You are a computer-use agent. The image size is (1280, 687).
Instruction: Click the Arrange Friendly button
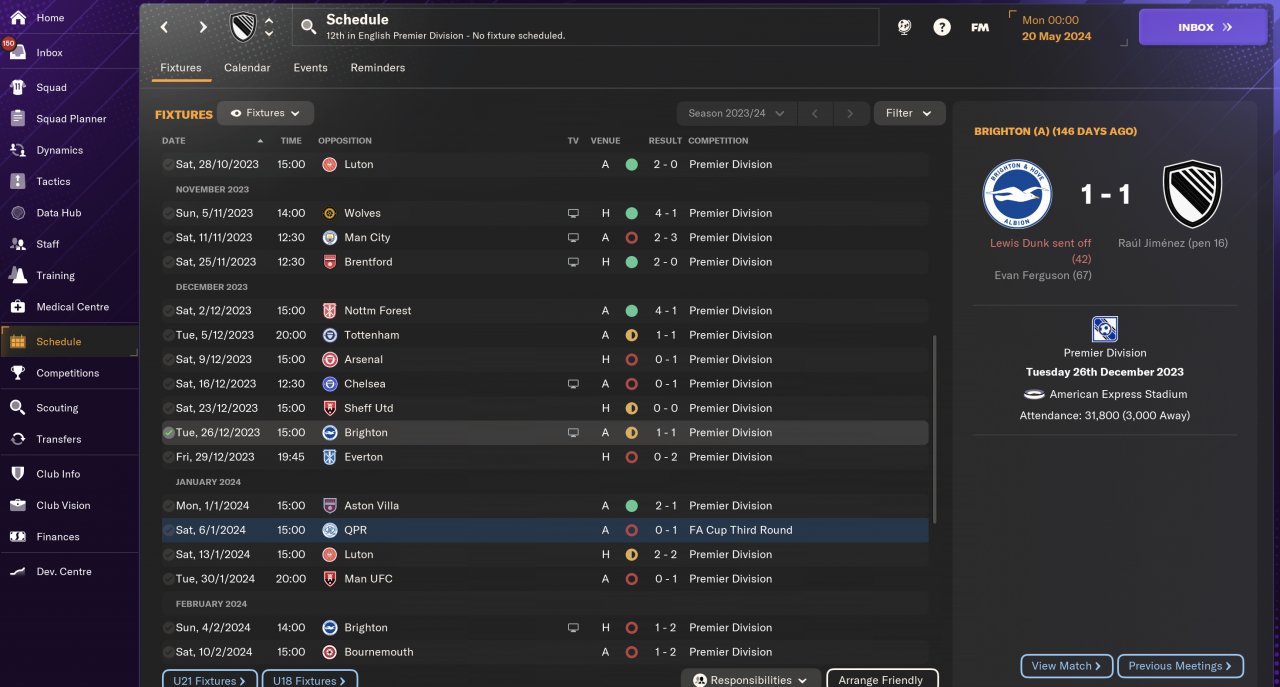(882, 679)
